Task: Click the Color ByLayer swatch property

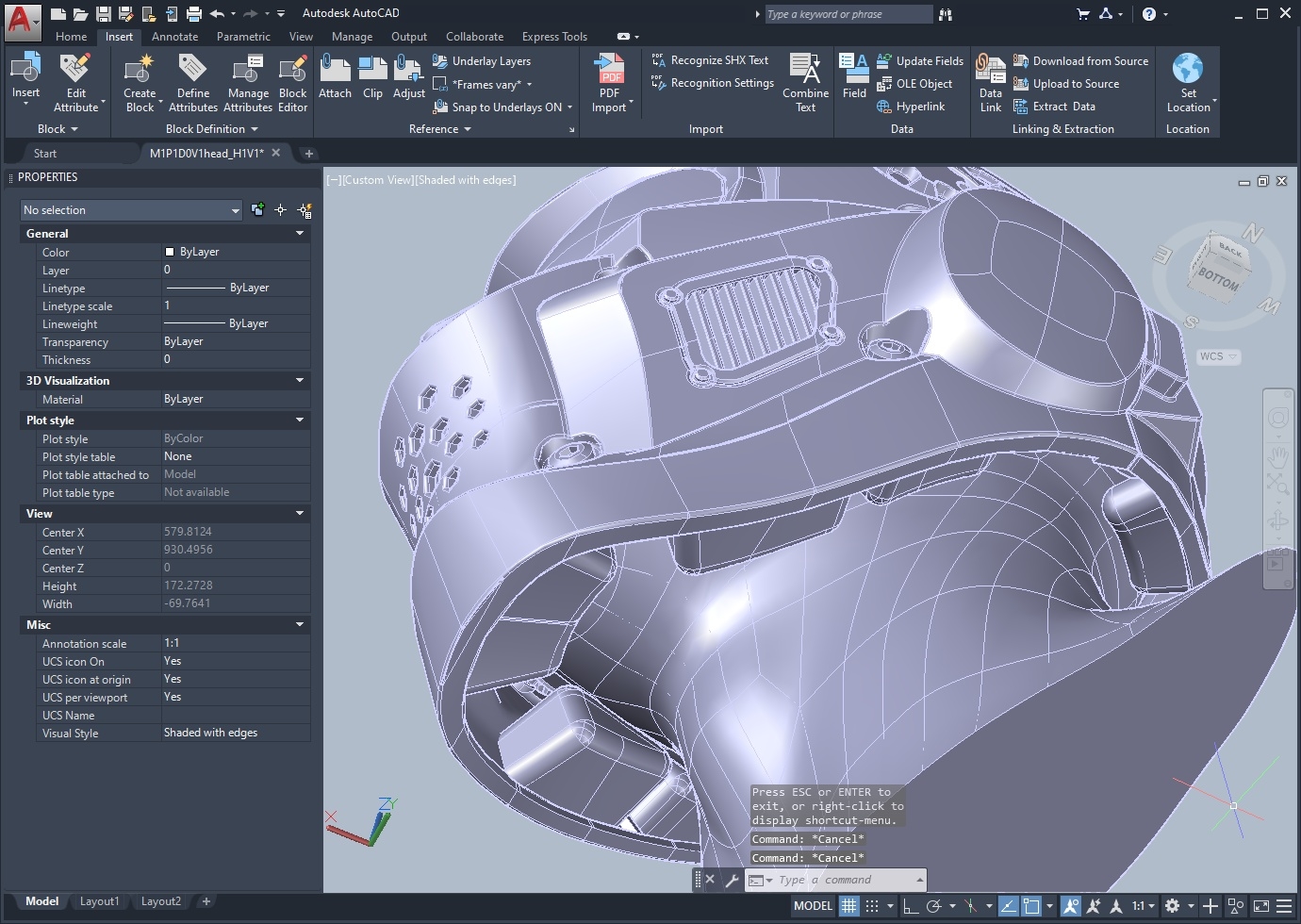Action: tap(236, 252)
